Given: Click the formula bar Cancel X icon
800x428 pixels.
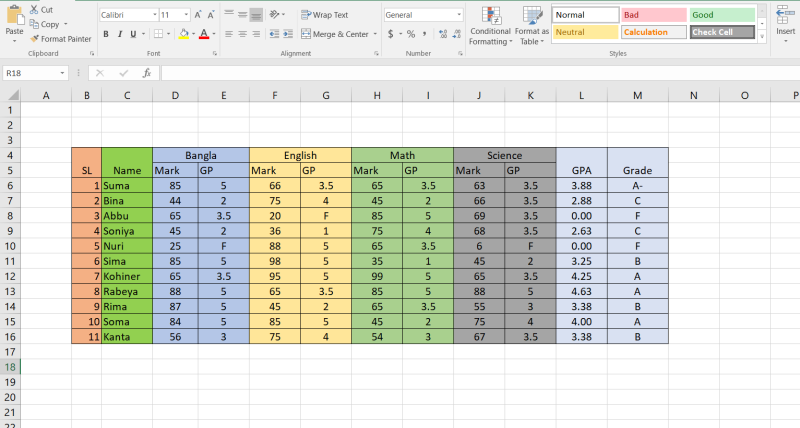Looking at the screenshot, I should coord(100,73).
